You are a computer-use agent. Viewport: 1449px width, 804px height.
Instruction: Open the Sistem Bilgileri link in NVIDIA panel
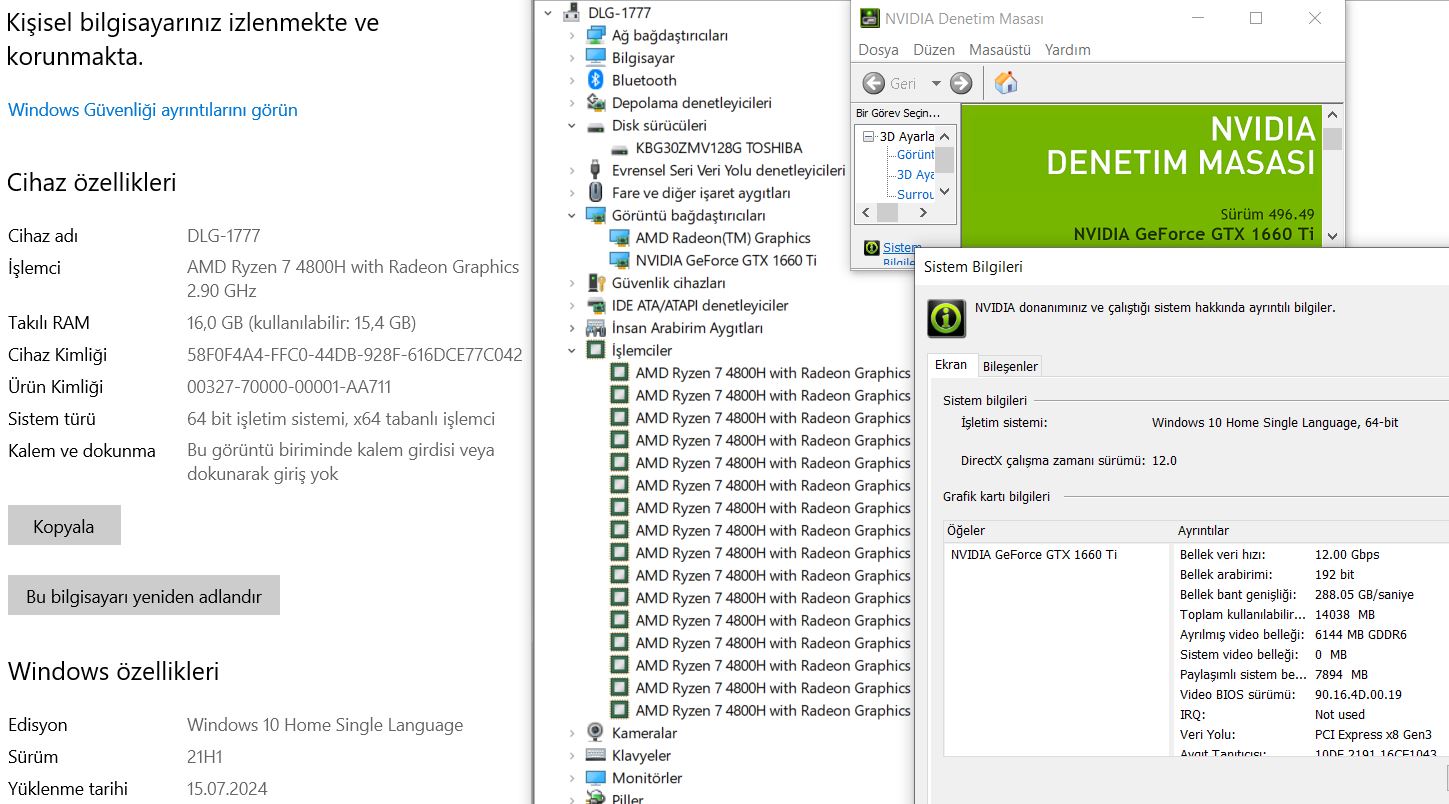[900, 254]
